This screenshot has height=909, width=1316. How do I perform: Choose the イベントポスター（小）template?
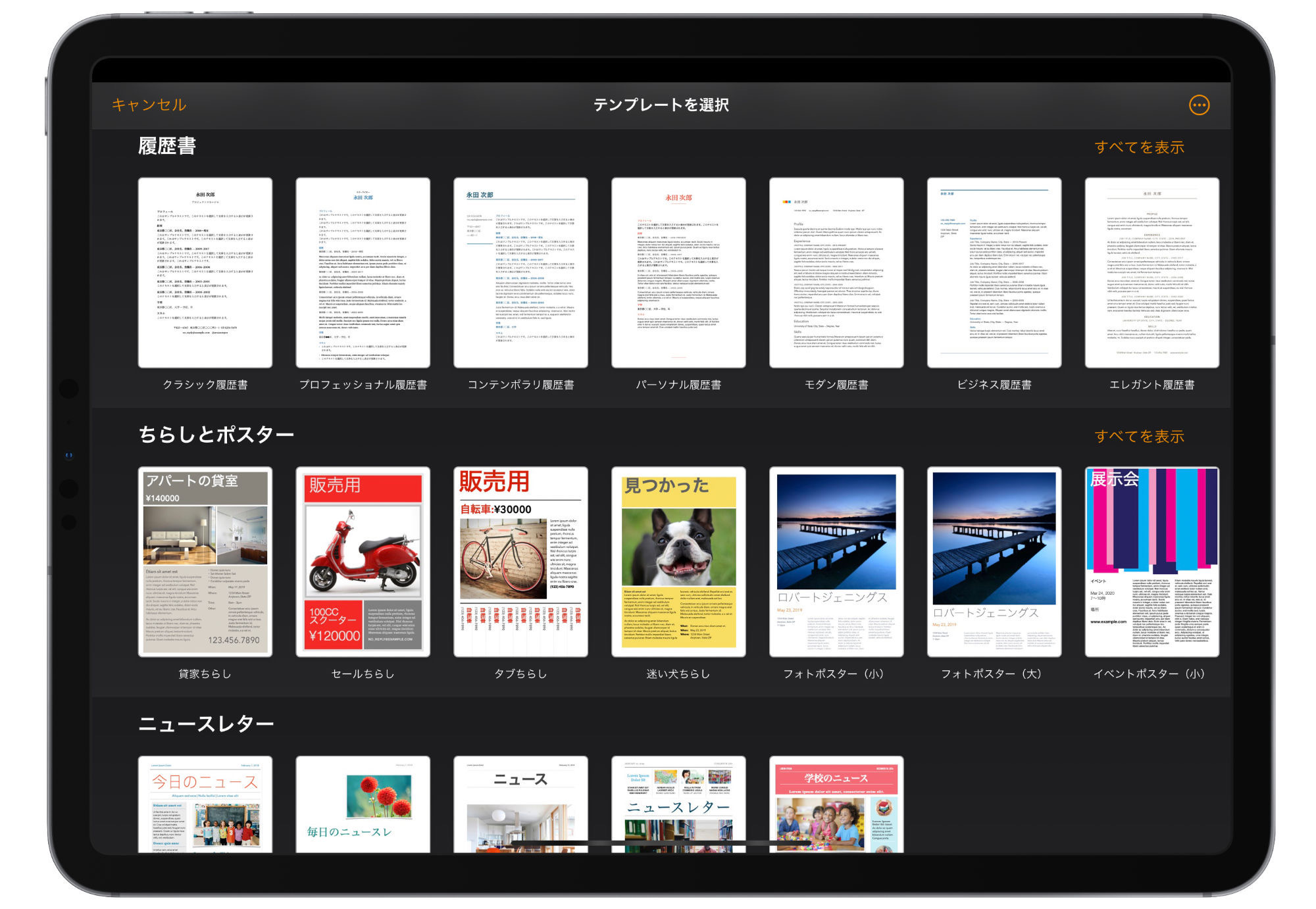click(x=1151, y=562)
